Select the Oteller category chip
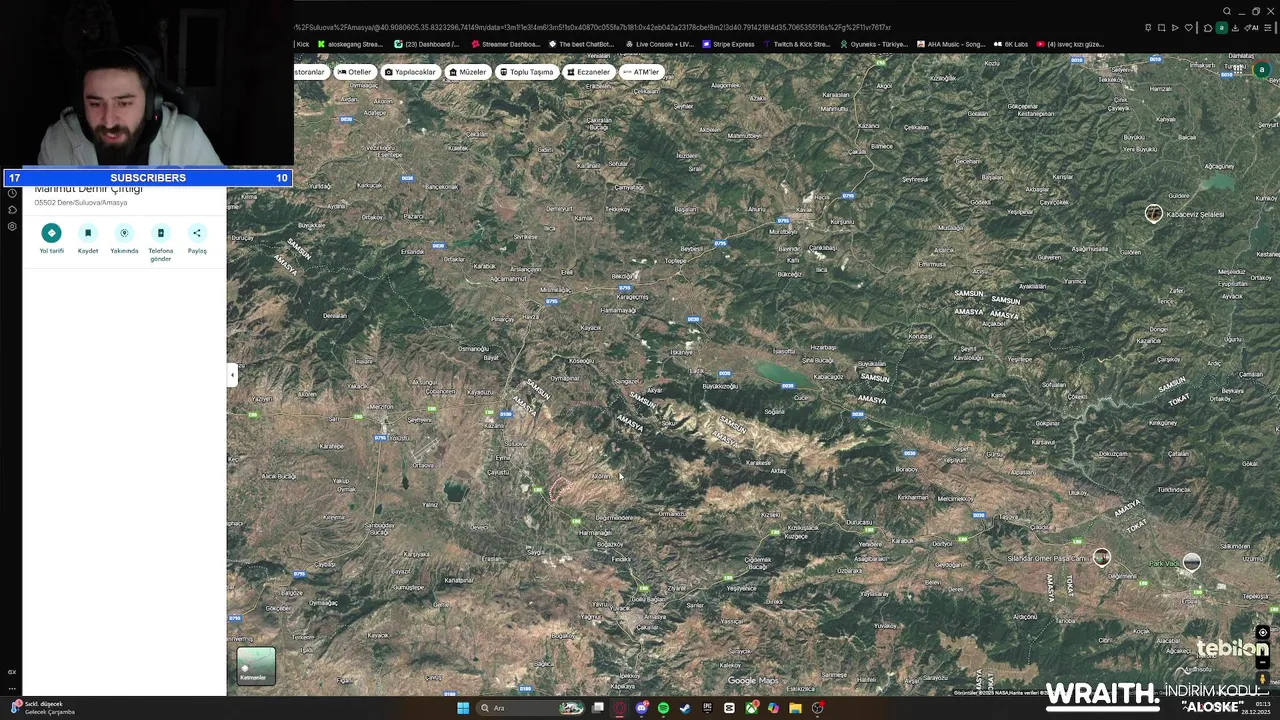 point(354,72)
